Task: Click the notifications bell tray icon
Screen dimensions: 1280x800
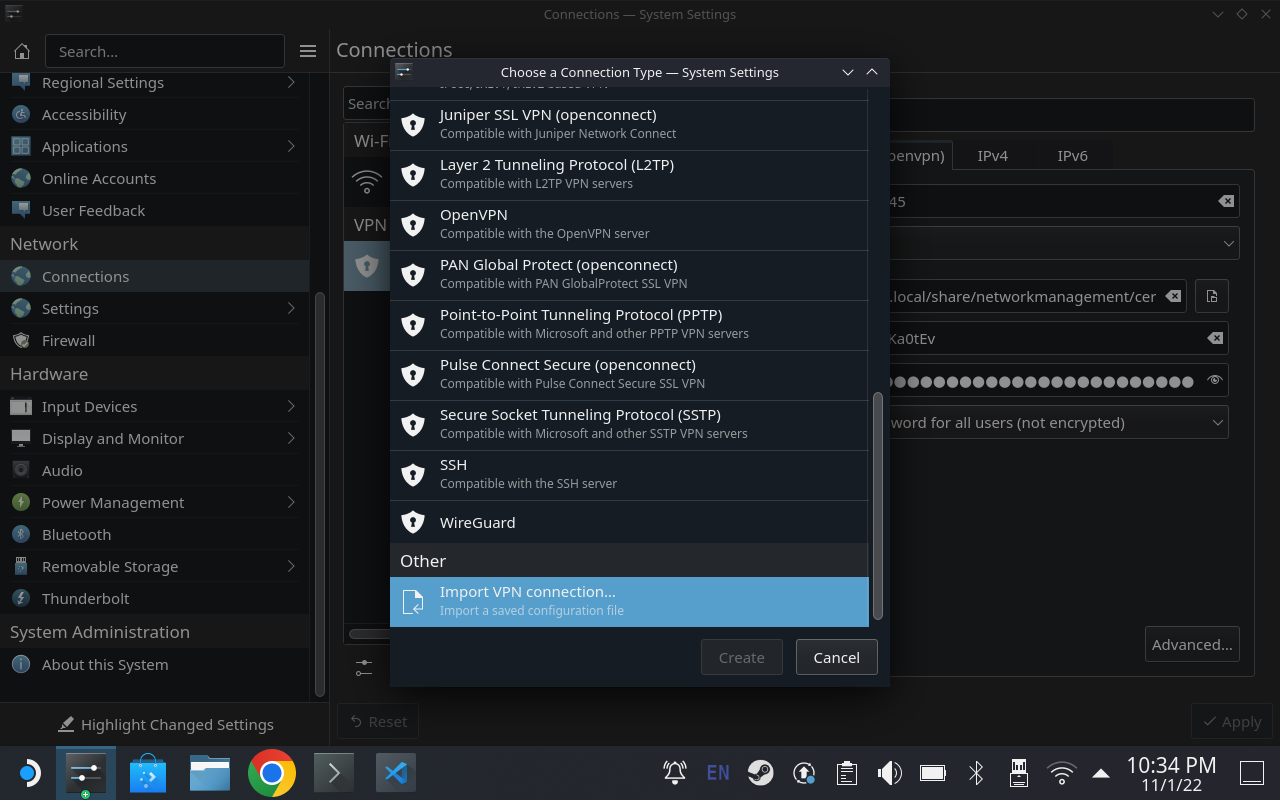Action: pos(675,773)
